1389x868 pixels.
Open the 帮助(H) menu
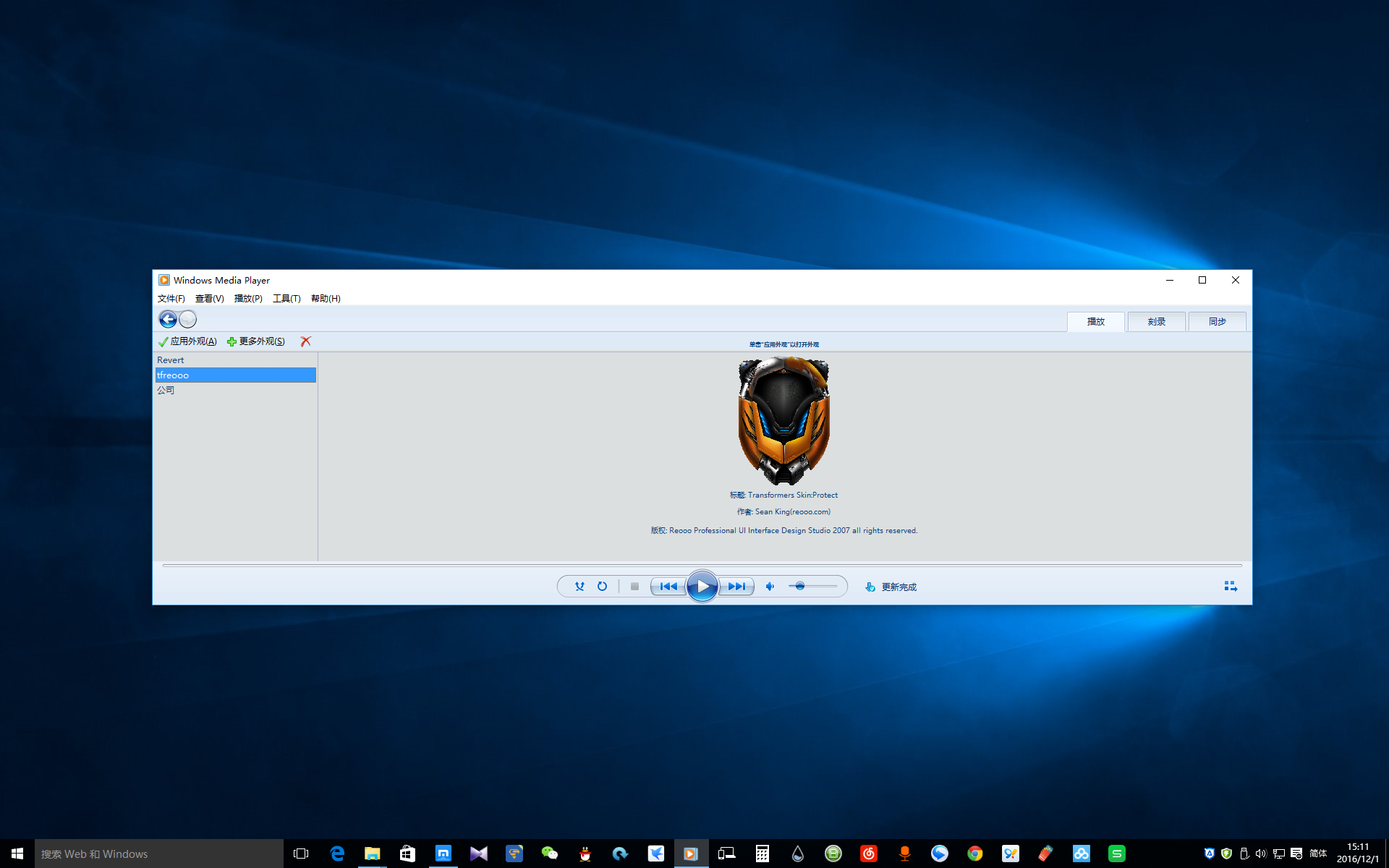pos(326,299)
